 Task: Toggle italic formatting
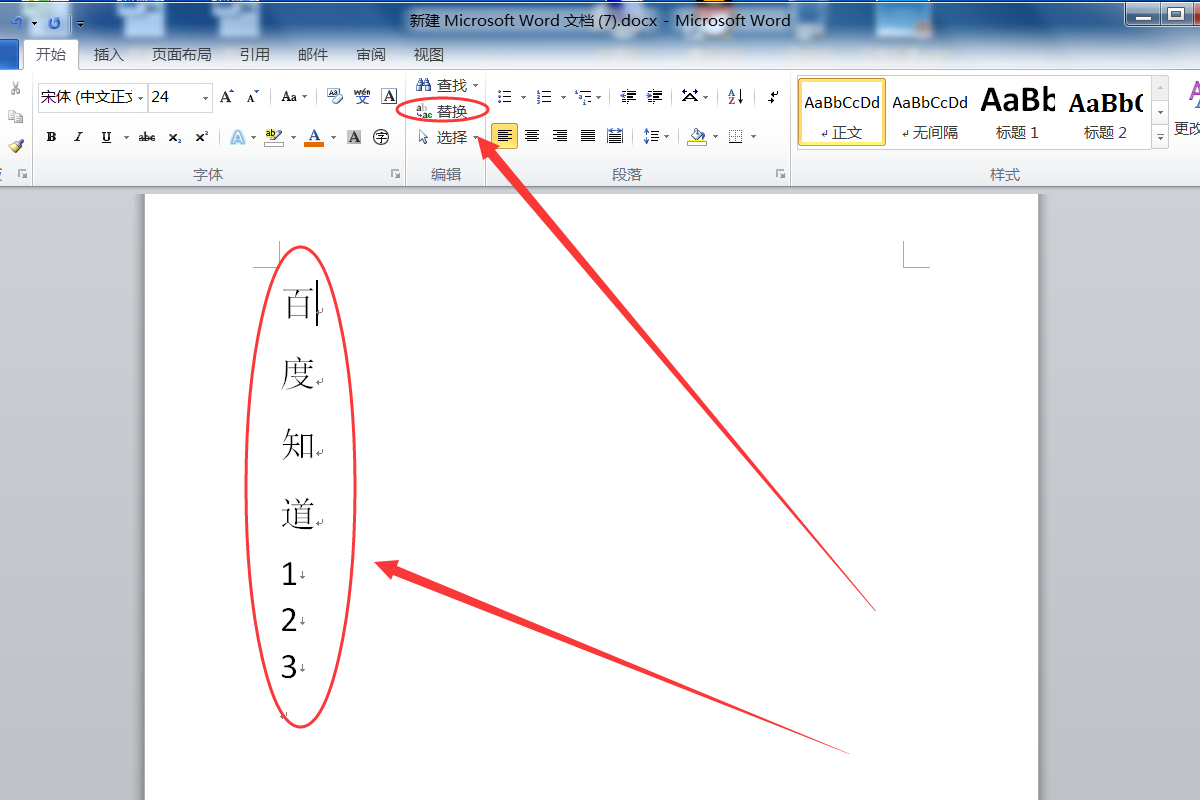(x=78, y=137)
